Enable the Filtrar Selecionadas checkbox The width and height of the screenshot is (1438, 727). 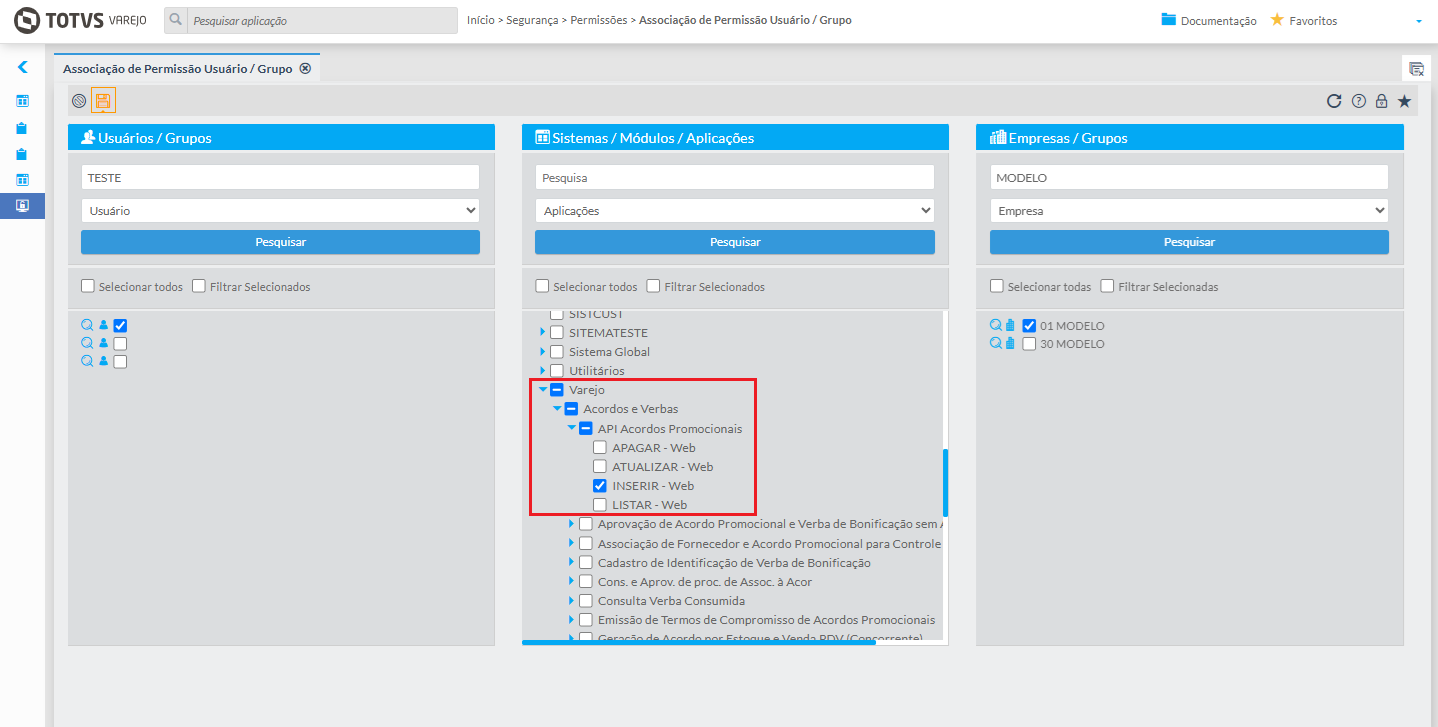[x=1107, y=286]
